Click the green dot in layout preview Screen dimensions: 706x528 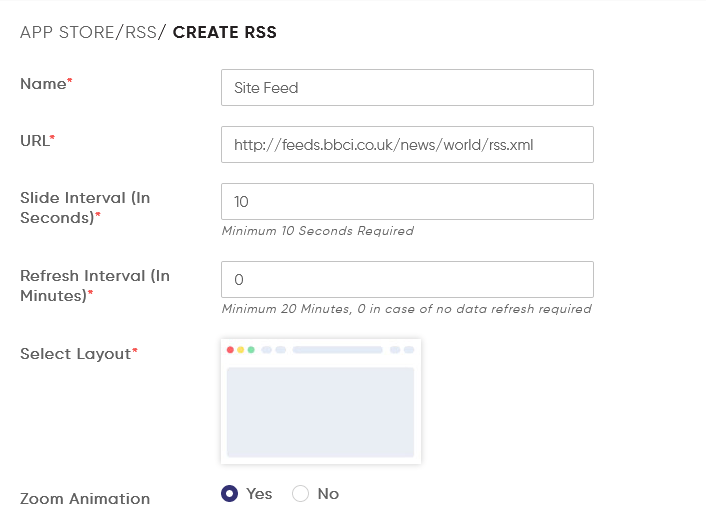click(251, 350)
